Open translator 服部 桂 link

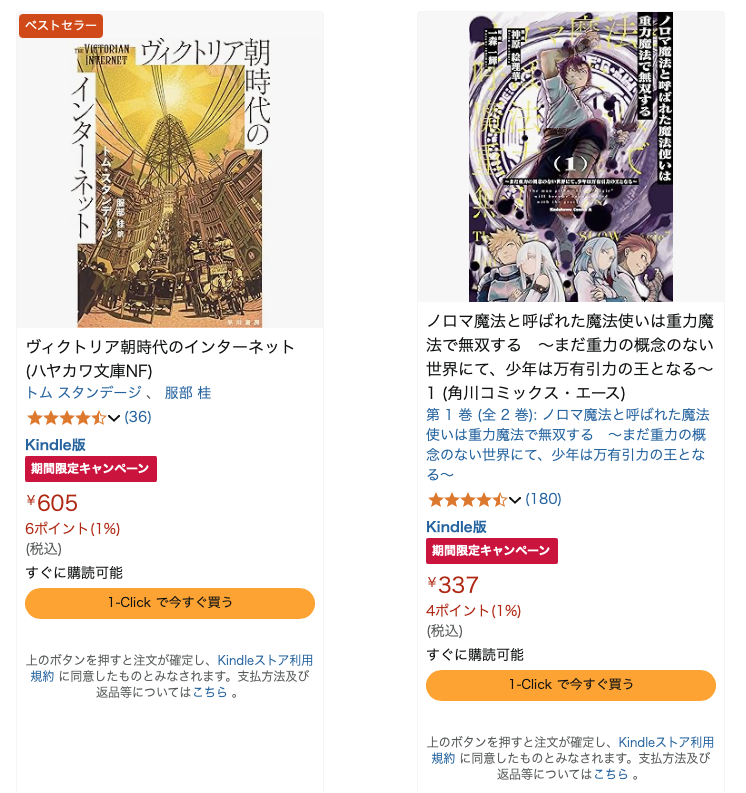pyautogui.click(x=188, y=393)
